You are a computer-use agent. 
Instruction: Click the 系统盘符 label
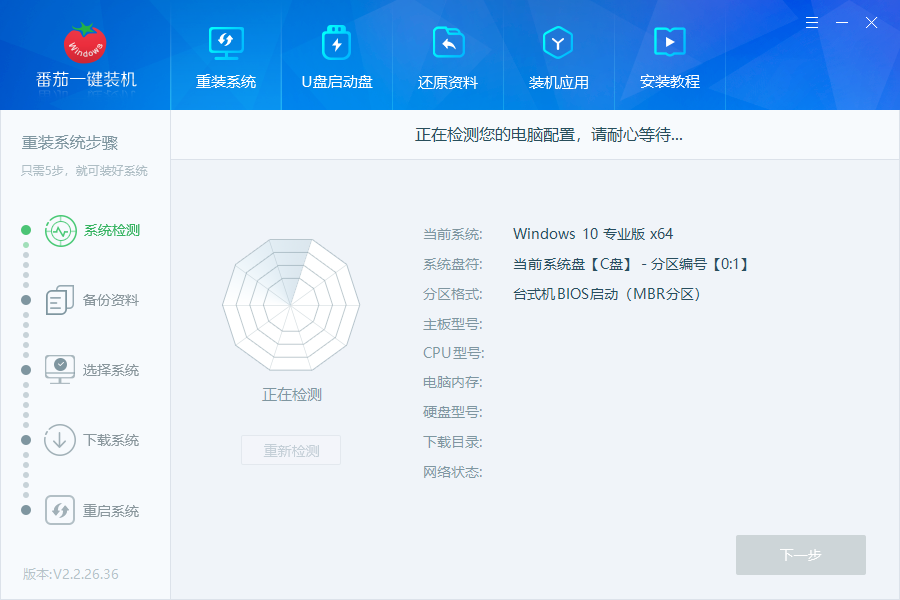point(452,264)
